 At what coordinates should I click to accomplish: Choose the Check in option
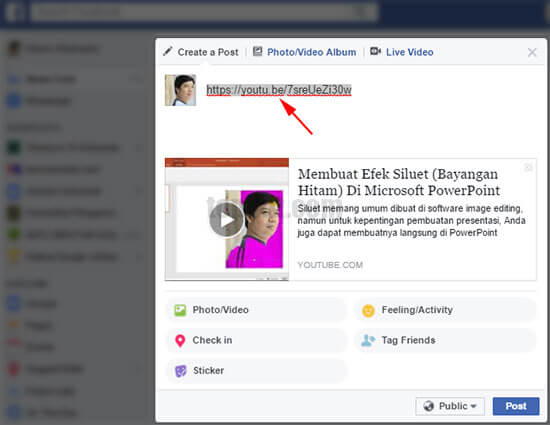tap(256, 340)
